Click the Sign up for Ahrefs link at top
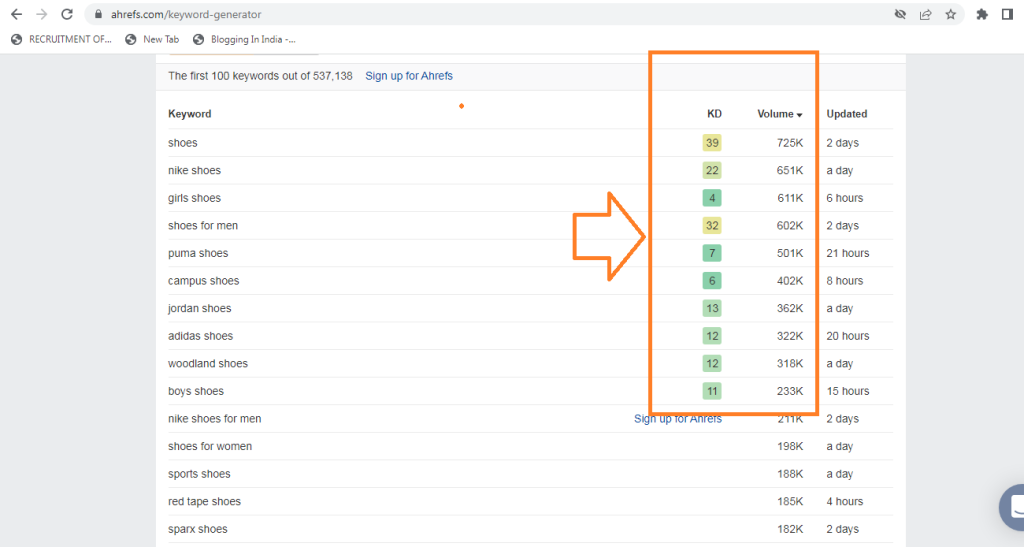This screenshot has width=1024, height=547. (x=409, y=76)
